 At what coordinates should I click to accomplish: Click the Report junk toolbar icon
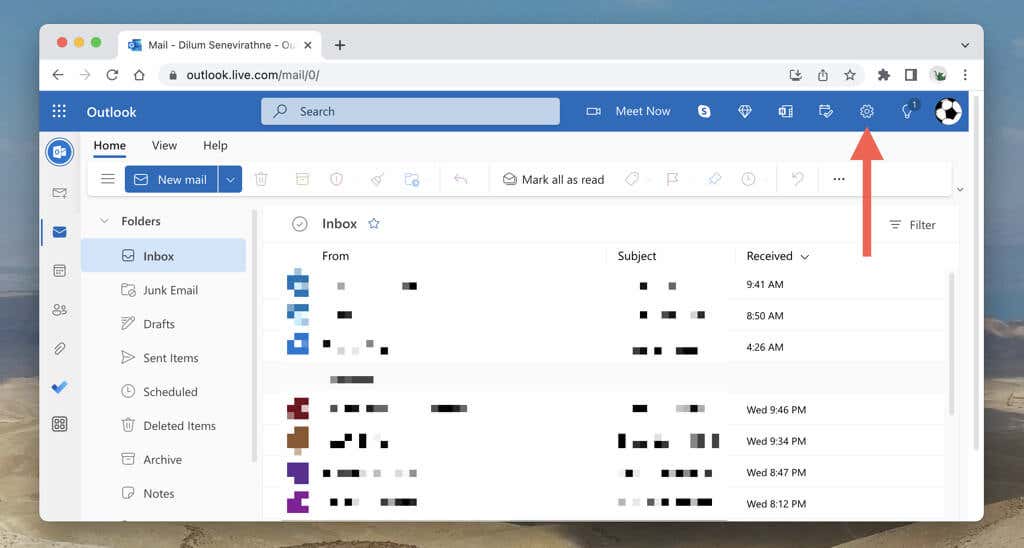336,179
